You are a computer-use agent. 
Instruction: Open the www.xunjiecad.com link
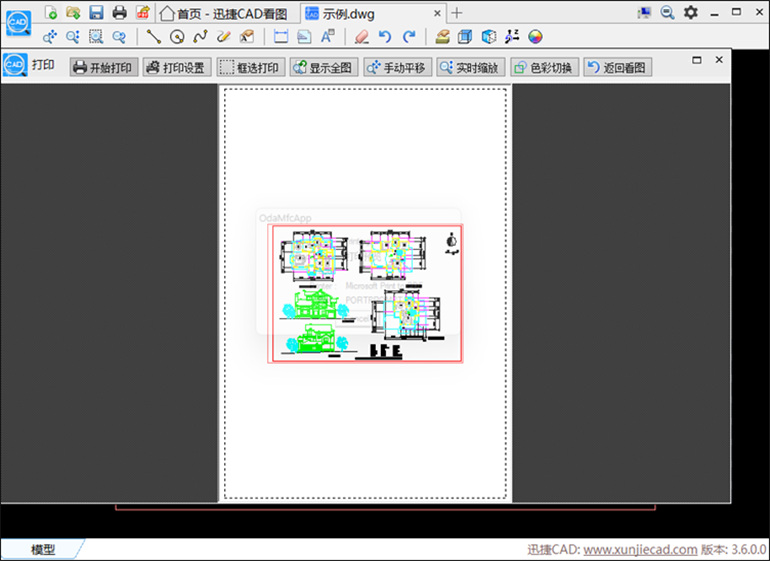pos(640,550)
